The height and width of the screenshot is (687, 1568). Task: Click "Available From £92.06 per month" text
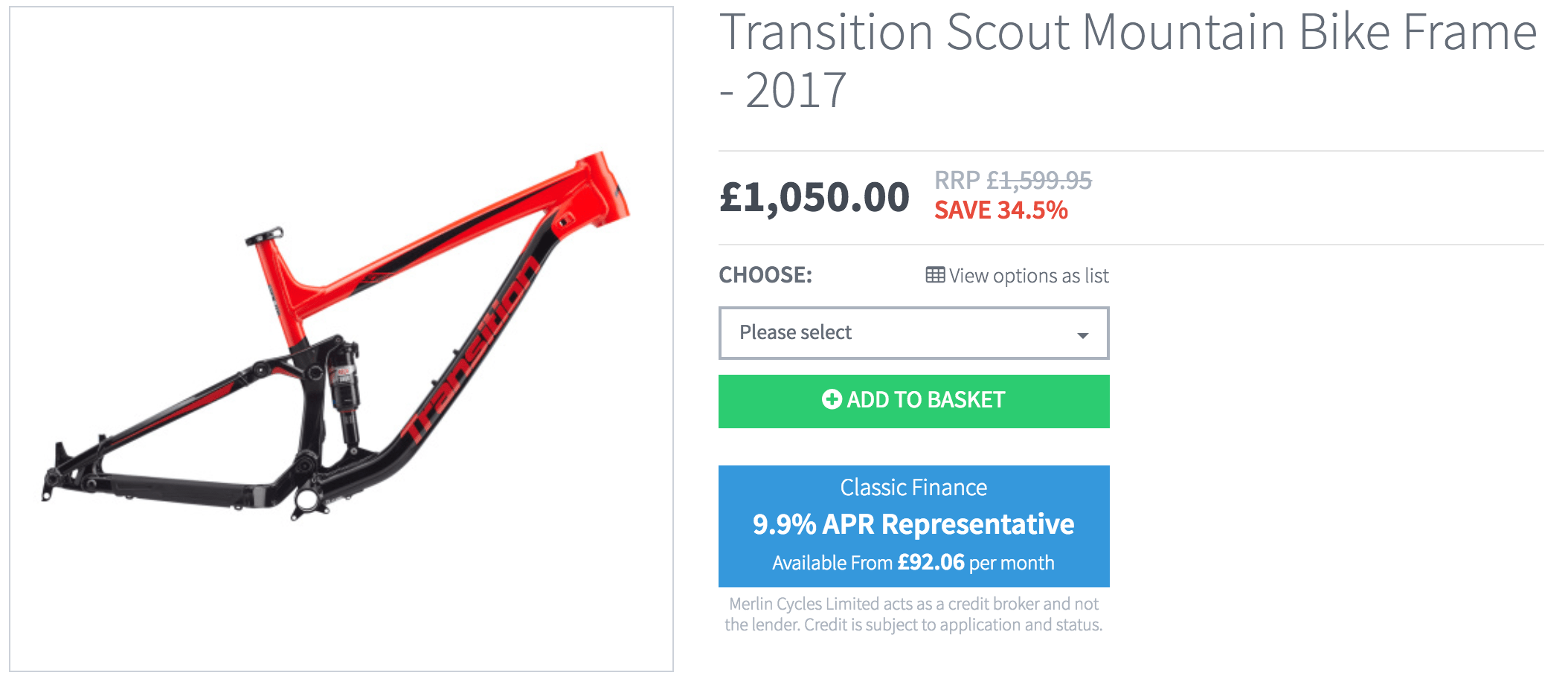[x=913, y=563]
